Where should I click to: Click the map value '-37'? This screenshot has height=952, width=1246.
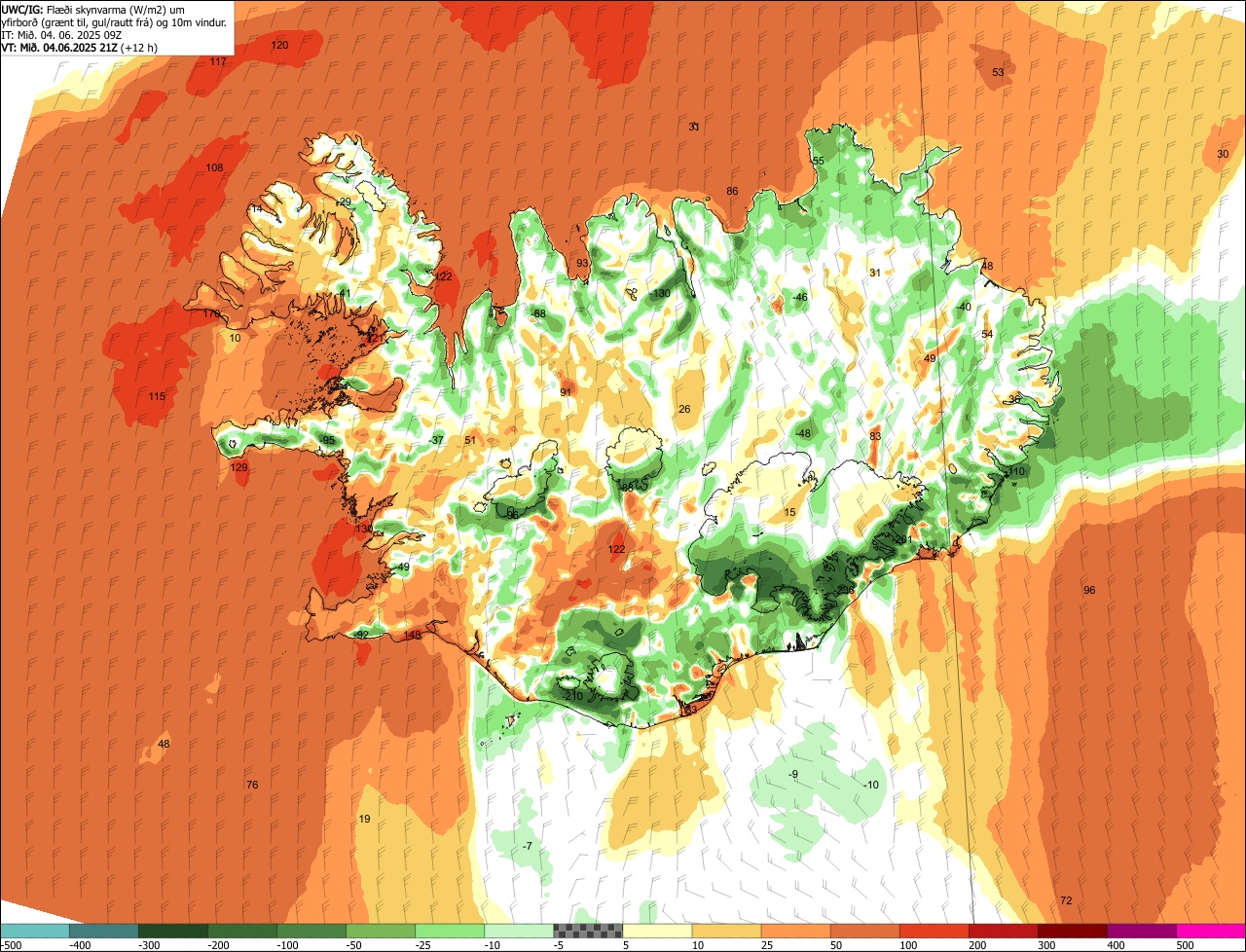(x=436, y=440)
